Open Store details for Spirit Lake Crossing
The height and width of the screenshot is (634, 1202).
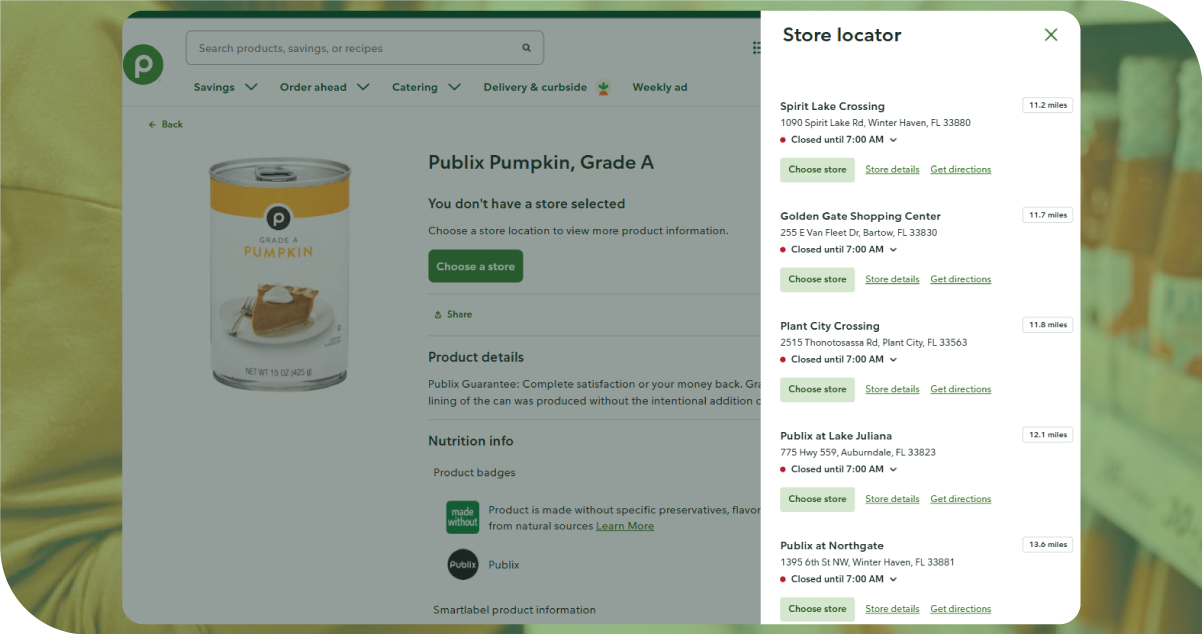892,170
